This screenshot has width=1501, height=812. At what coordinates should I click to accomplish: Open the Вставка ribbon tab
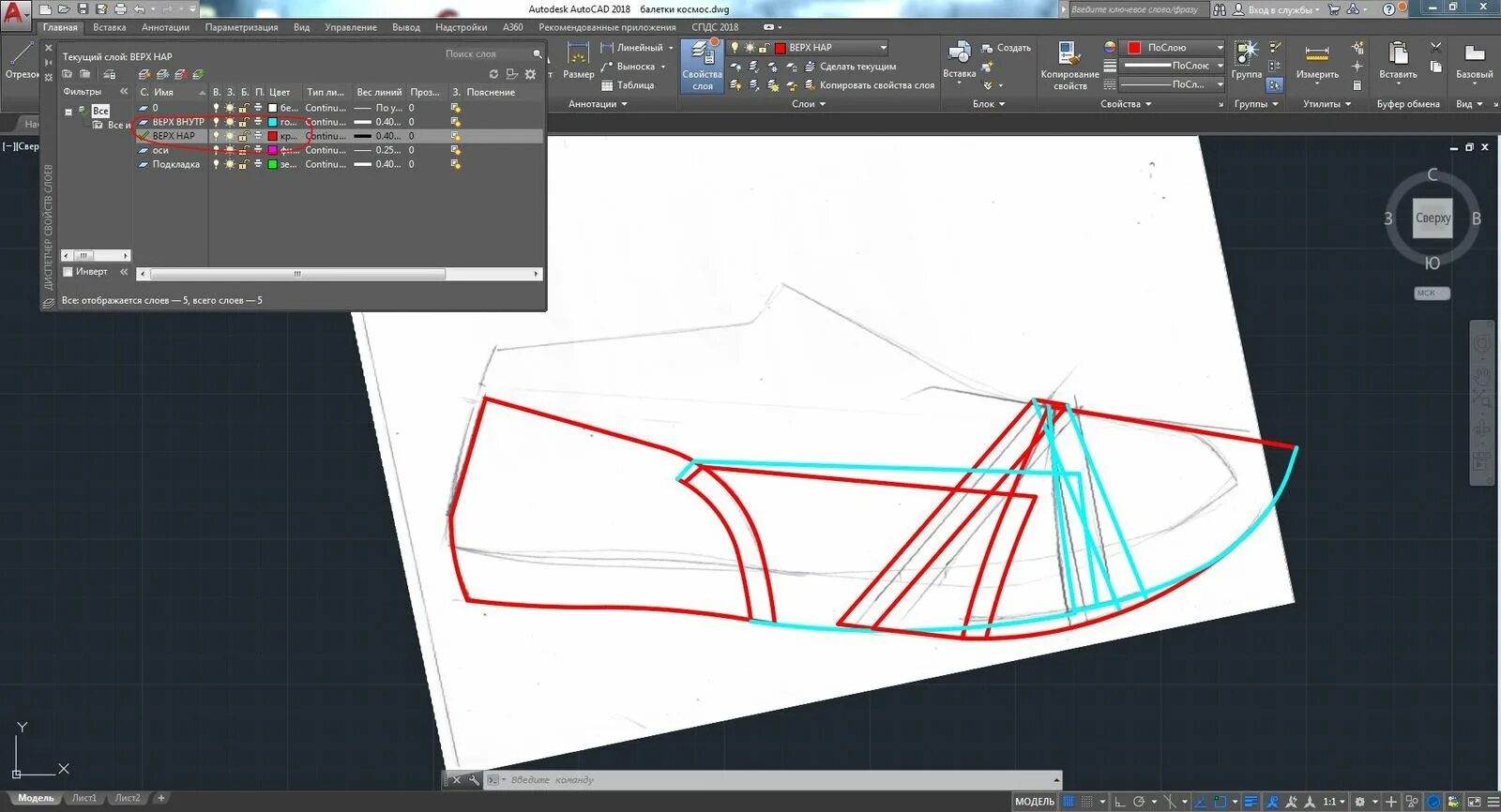coord(110,27)
